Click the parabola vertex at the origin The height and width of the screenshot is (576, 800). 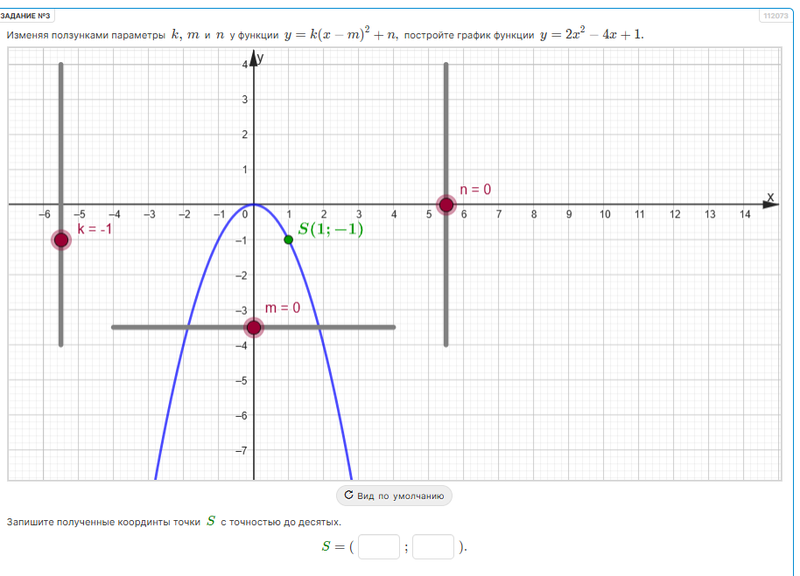pyautogui.click(x=254, y=205)
